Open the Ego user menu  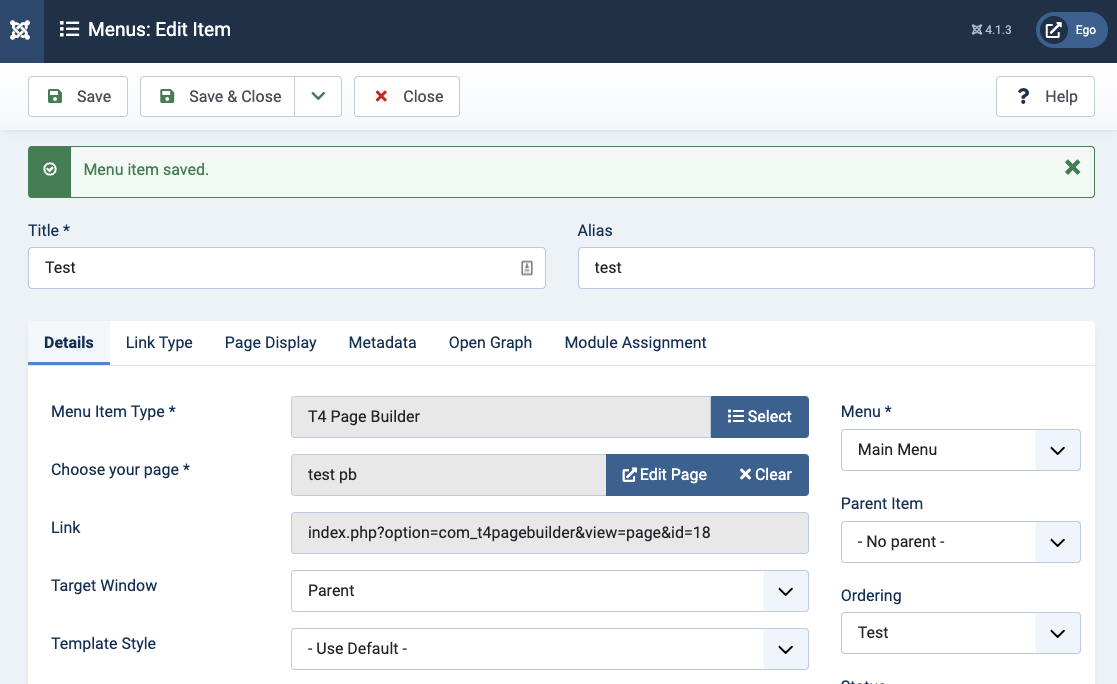[x=1072, y=30]
